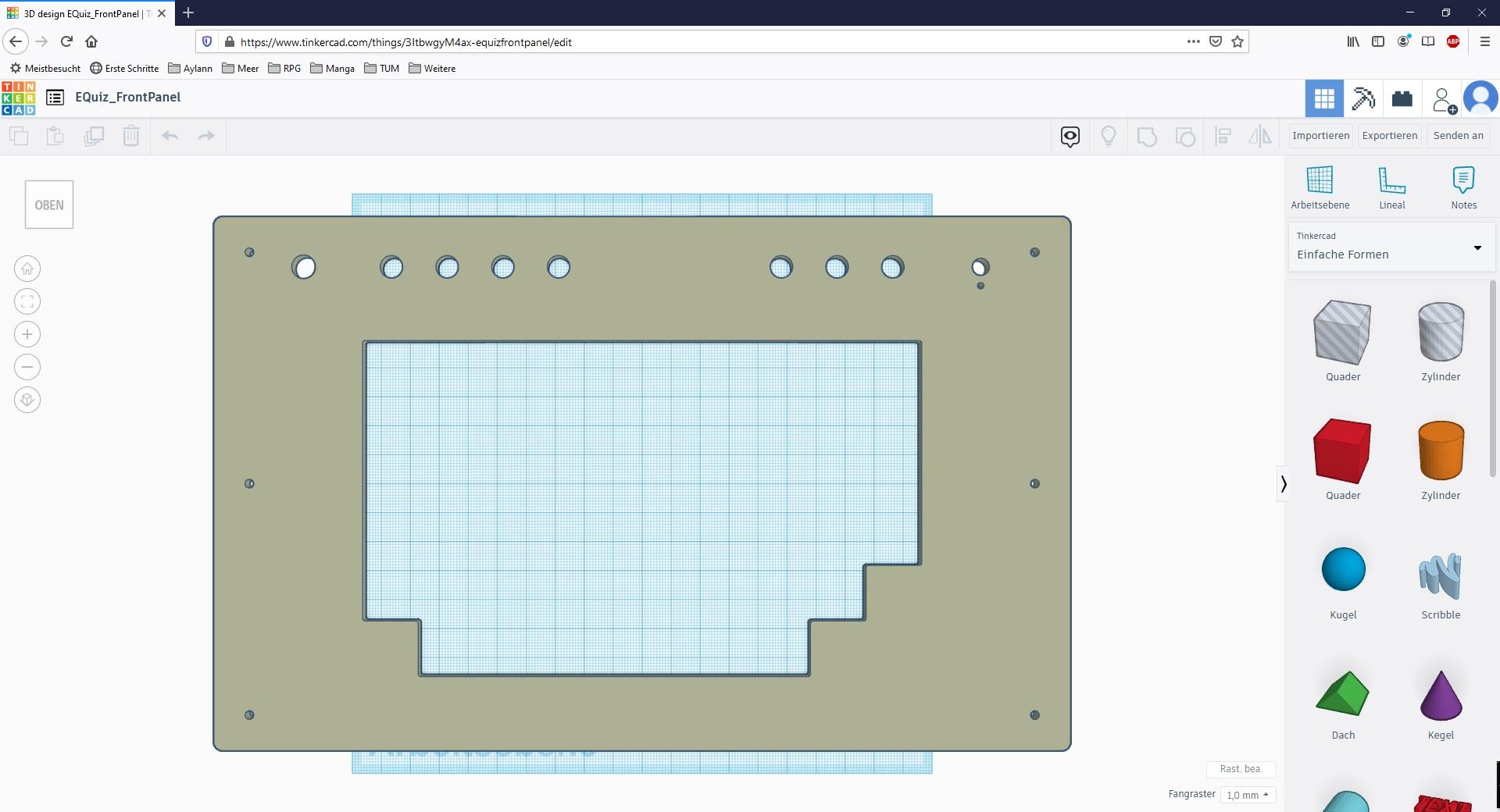The image size is (1500, 812).
Task: Open the Meer bookmarks folder
Action: tap(241, 69)
